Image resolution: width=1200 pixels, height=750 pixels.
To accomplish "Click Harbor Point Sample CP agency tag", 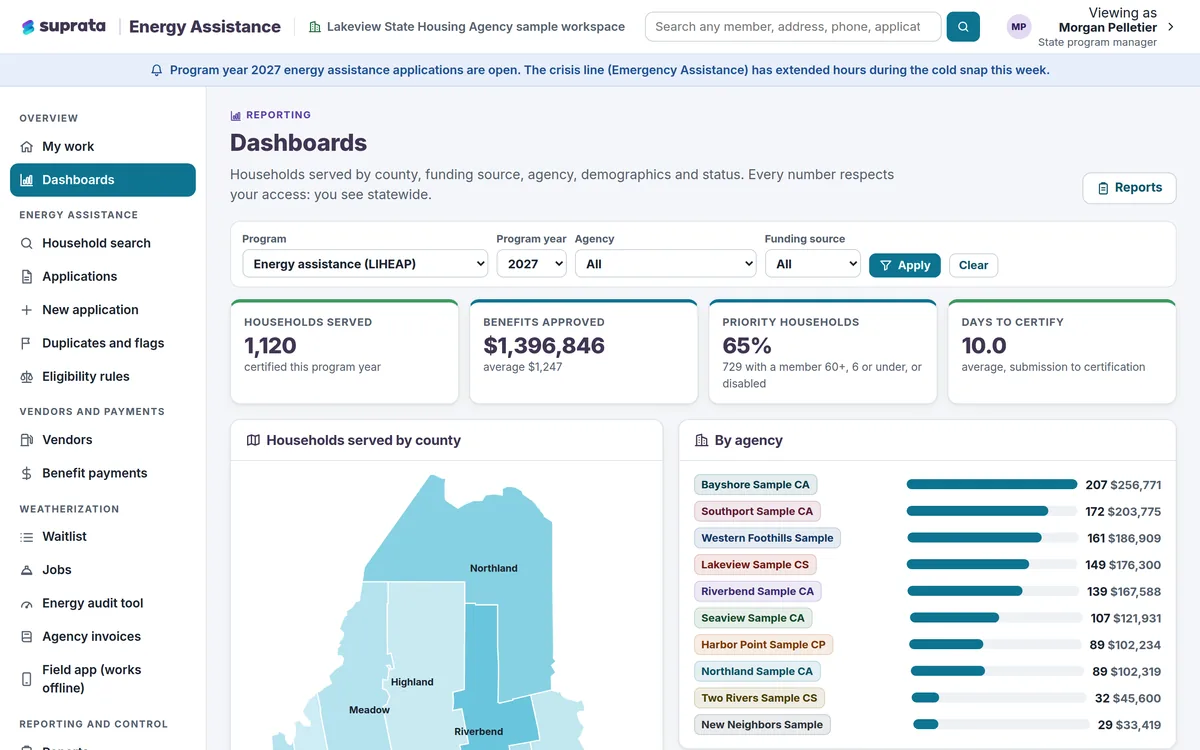I will point(763,645).
